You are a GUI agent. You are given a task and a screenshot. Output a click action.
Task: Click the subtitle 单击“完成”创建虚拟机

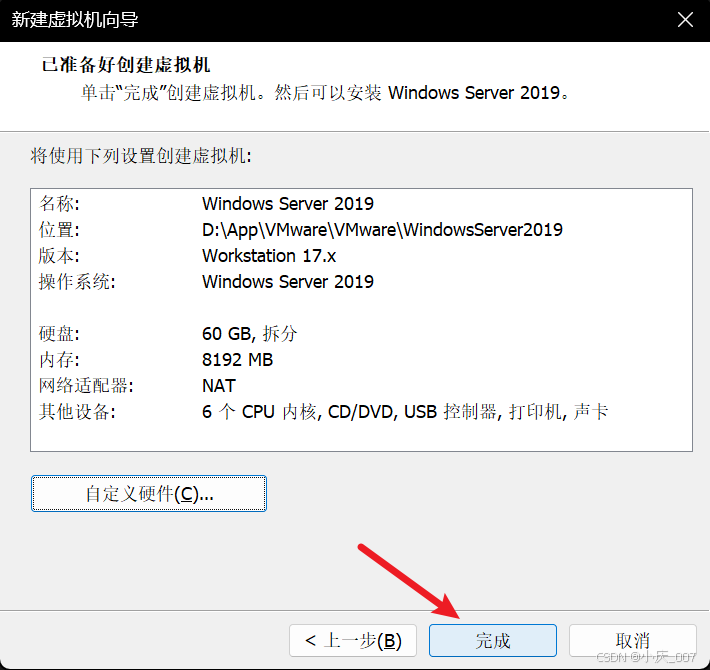(325, 93)
